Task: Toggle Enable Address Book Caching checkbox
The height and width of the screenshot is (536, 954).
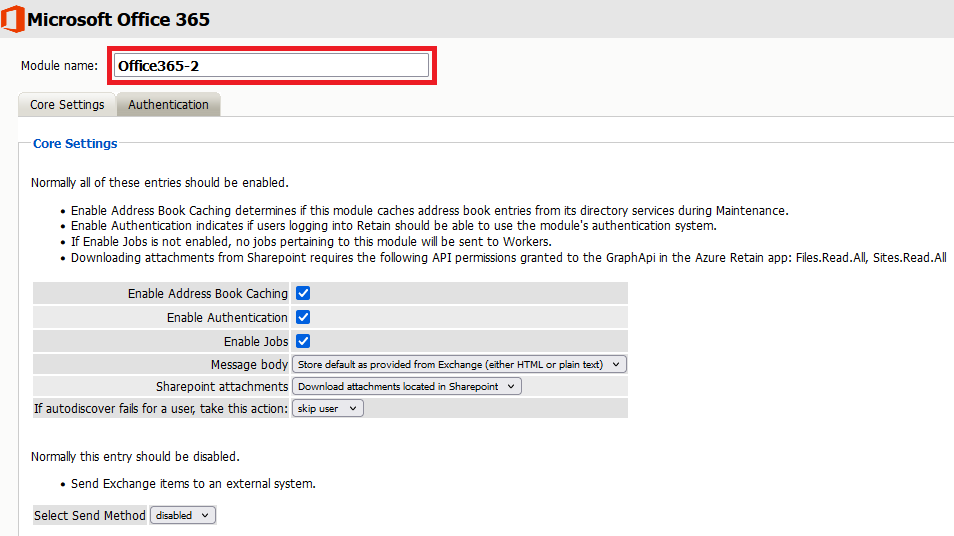Action: (303, 293)
